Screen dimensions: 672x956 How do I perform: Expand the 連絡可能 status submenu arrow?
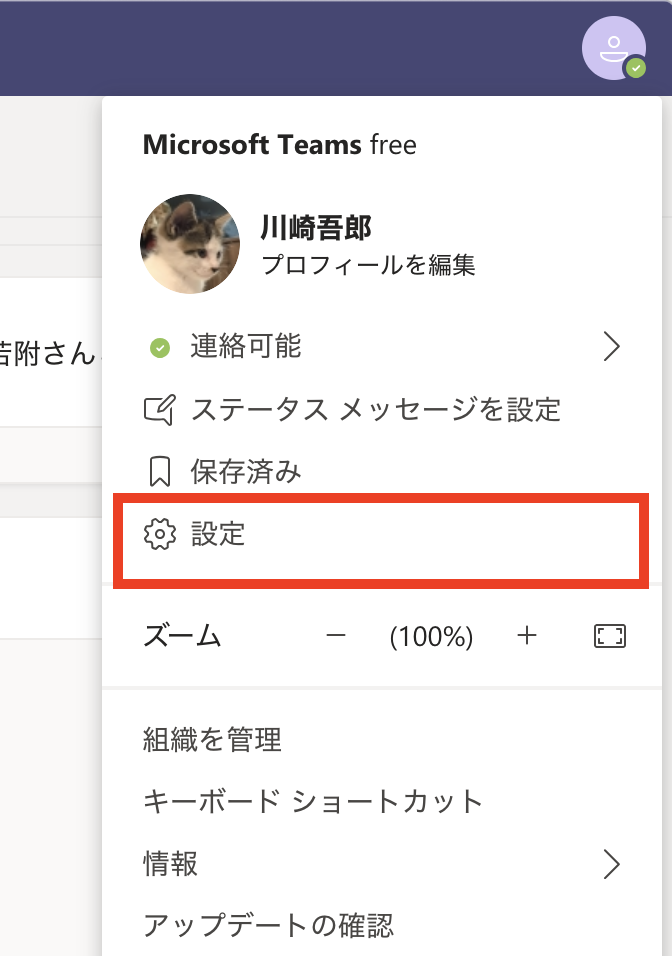(x=611, y=347)
